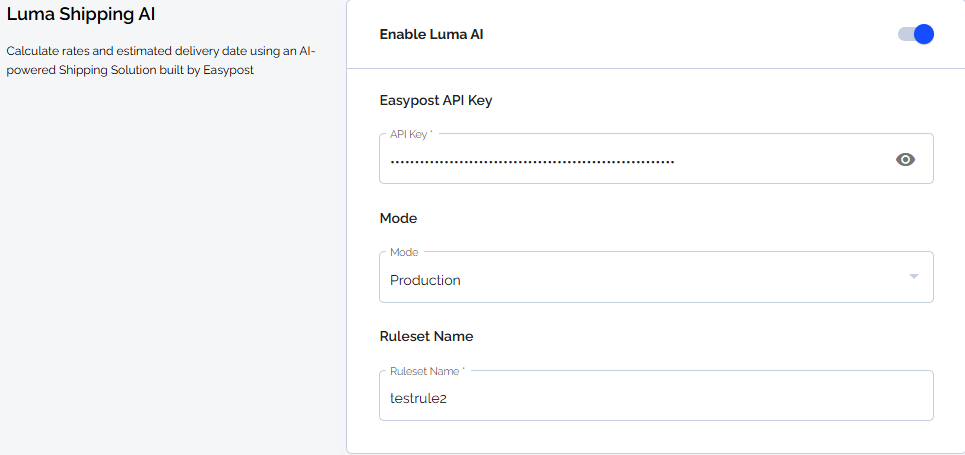The image size is (965, 455).
Task: Expand the Mode dropdown arrow
Action: [x=914, y=276]
